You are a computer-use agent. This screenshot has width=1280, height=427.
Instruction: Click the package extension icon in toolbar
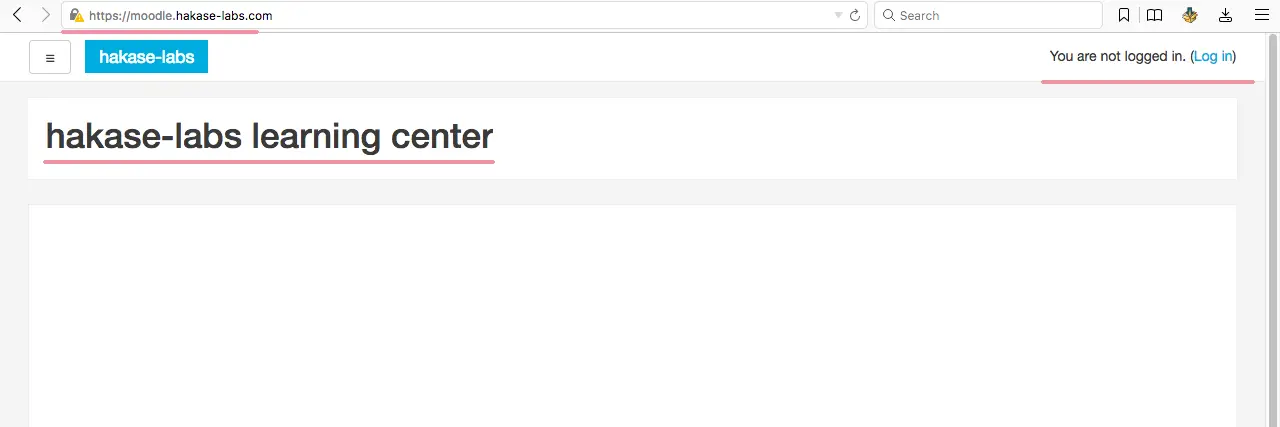click(x=1190, y=15)
